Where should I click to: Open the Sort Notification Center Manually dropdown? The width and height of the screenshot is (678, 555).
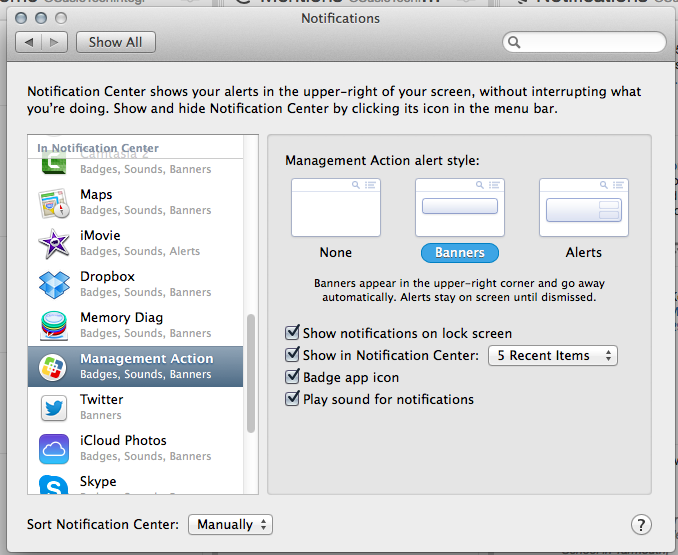(230, 525)
